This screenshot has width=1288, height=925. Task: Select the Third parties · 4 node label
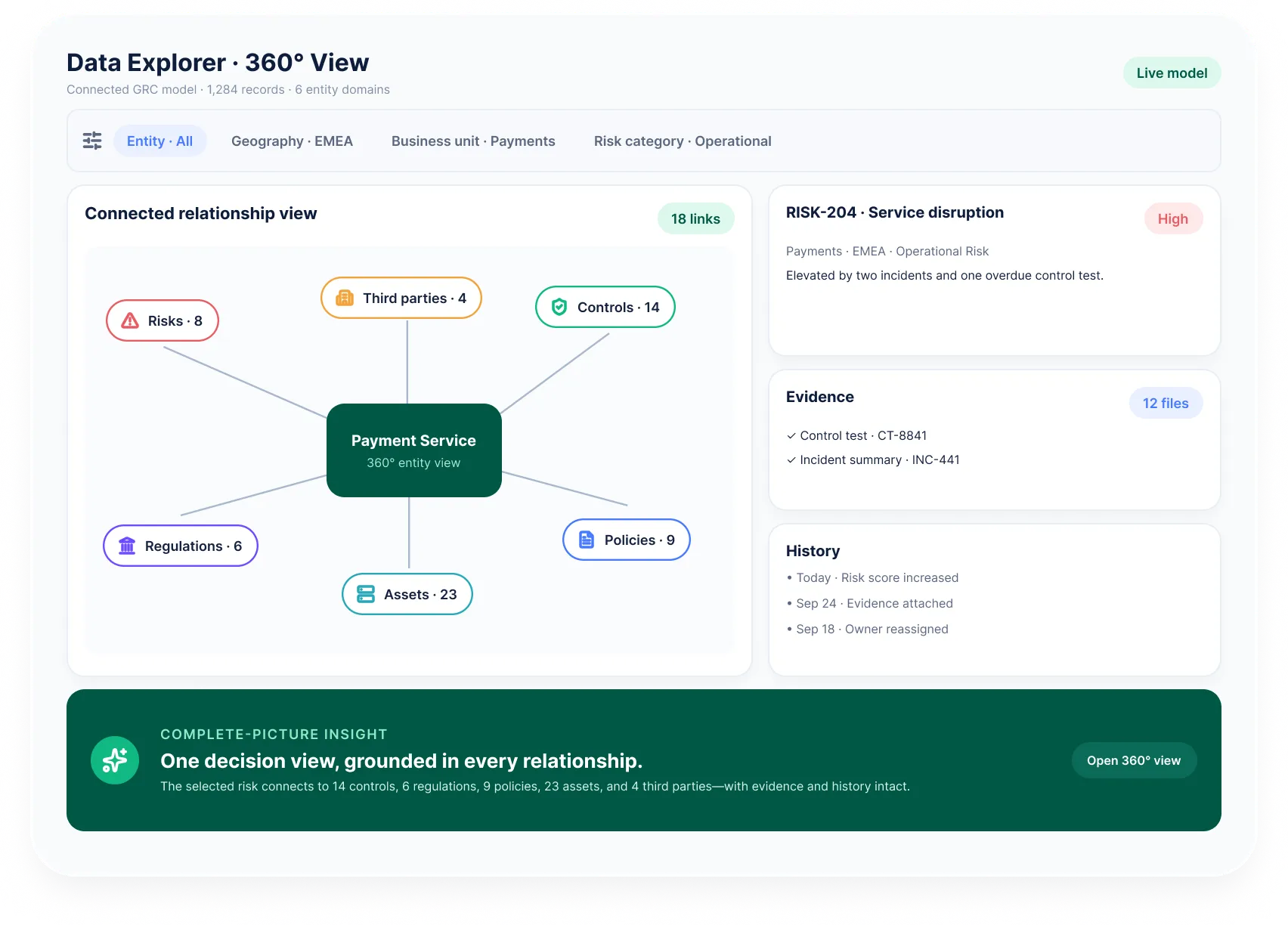point(414,298)
